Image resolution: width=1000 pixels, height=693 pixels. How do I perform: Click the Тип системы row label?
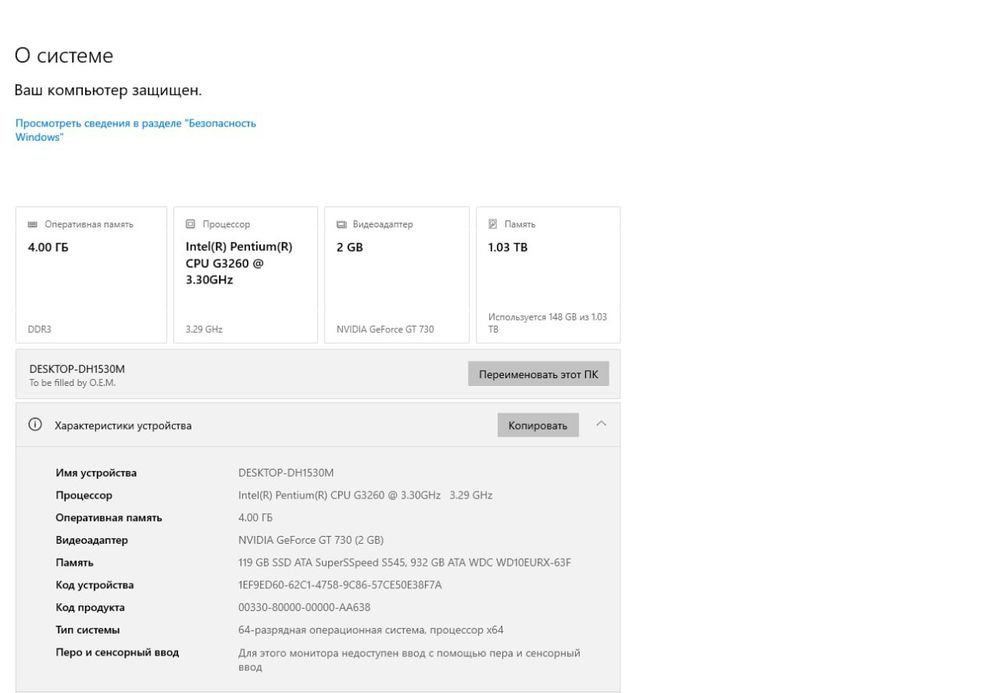point(88,630)
